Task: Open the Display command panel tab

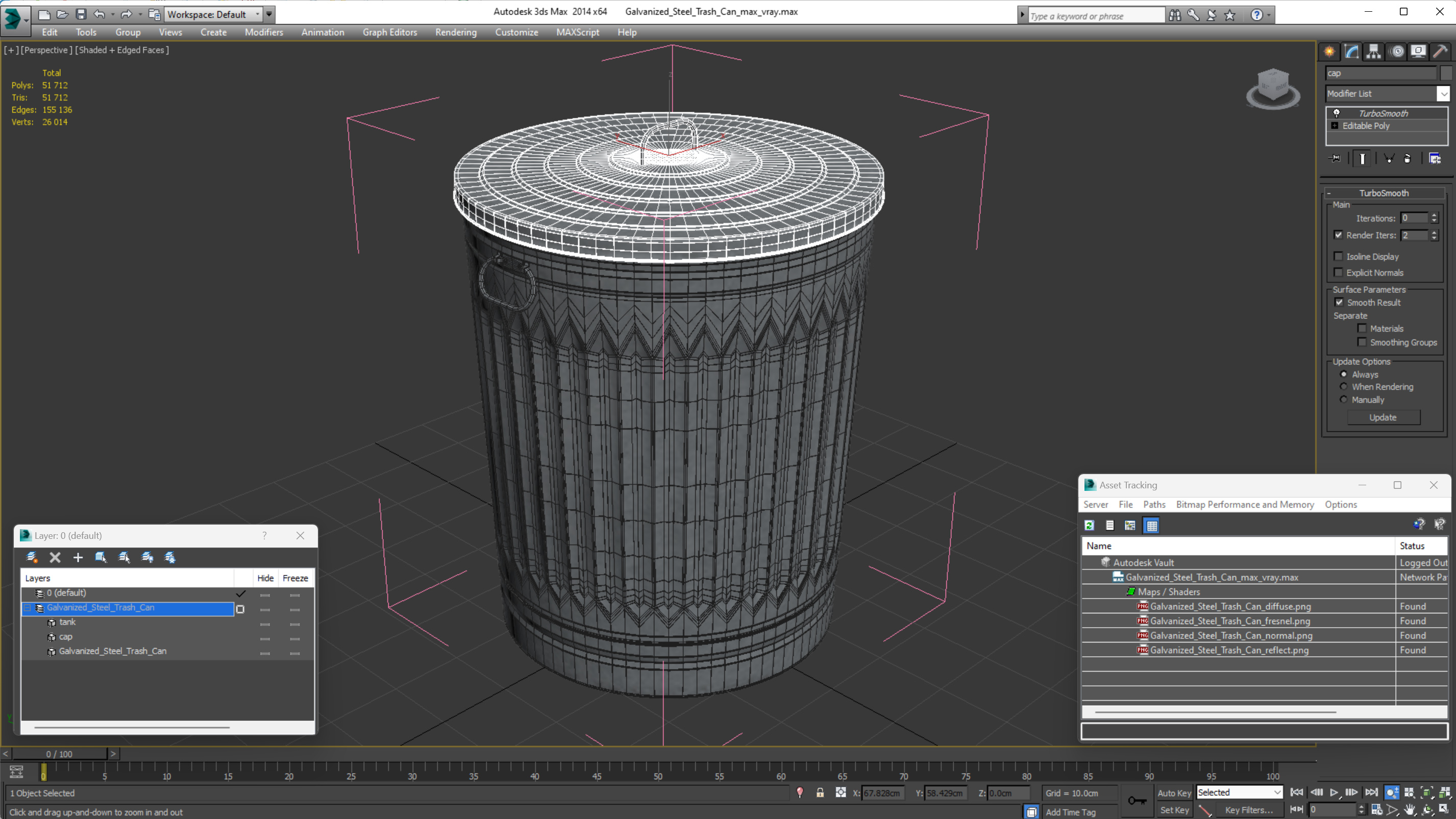Action: click(1418, 52)
